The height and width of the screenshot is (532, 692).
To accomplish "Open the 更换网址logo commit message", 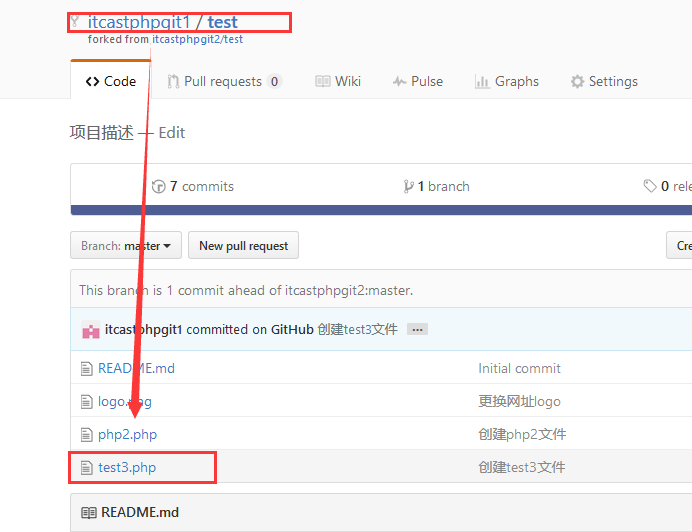I will click(x=519, y=402).
